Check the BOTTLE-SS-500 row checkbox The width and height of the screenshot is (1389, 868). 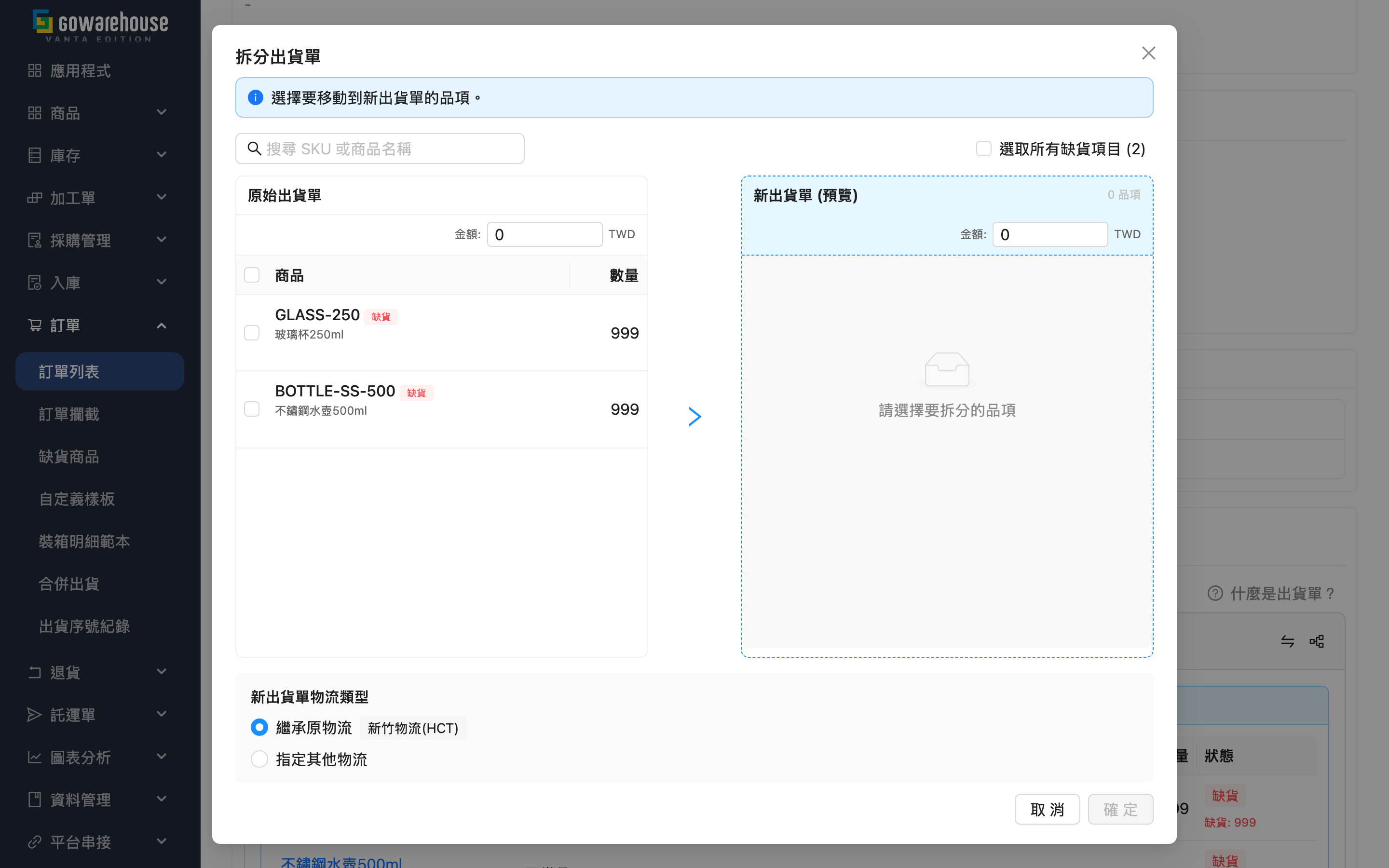[x=252, y=409]
